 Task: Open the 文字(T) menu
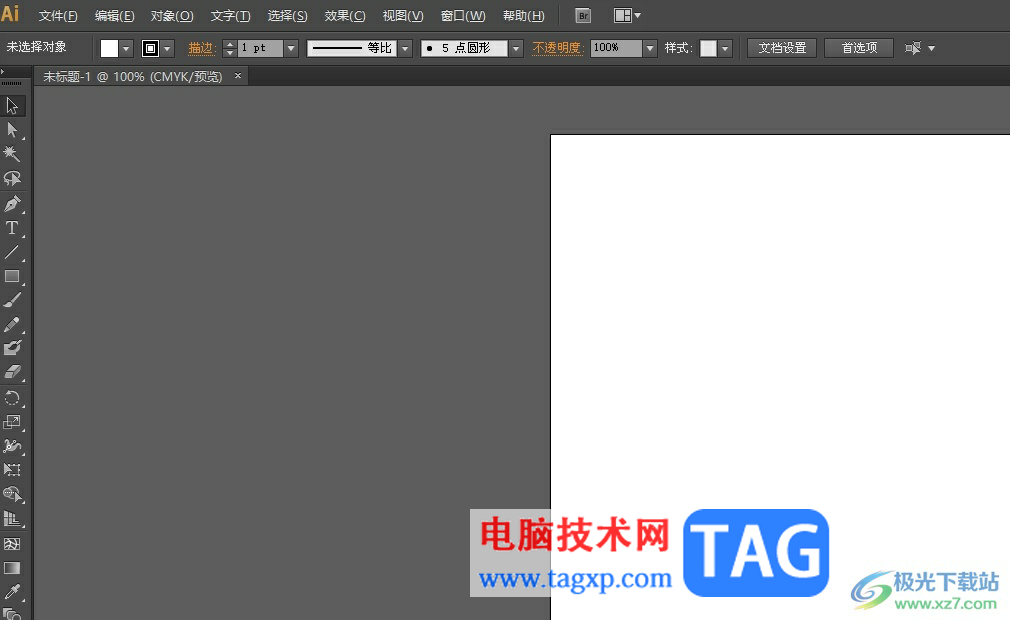230,16
